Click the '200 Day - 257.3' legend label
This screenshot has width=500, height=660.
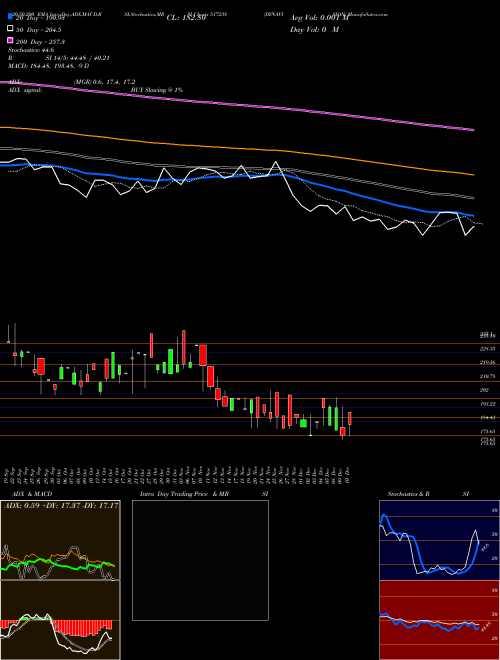(x=40, y=42)
